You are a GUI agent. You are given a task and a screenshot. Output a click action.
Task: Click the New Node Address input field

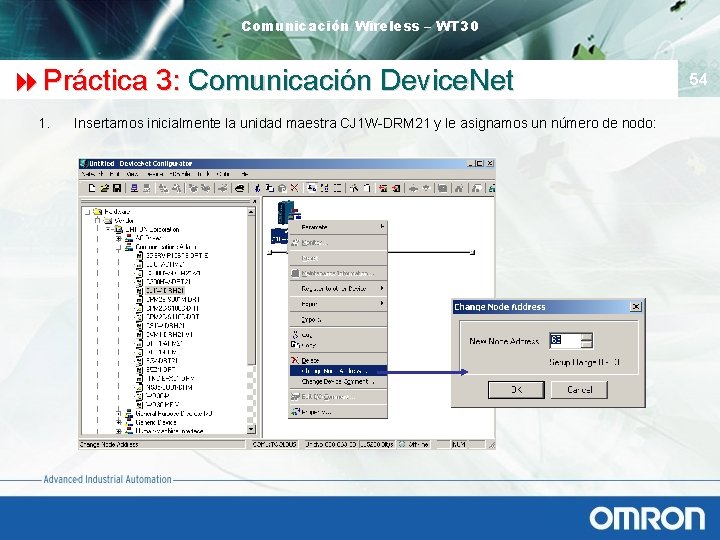(565, 340)
